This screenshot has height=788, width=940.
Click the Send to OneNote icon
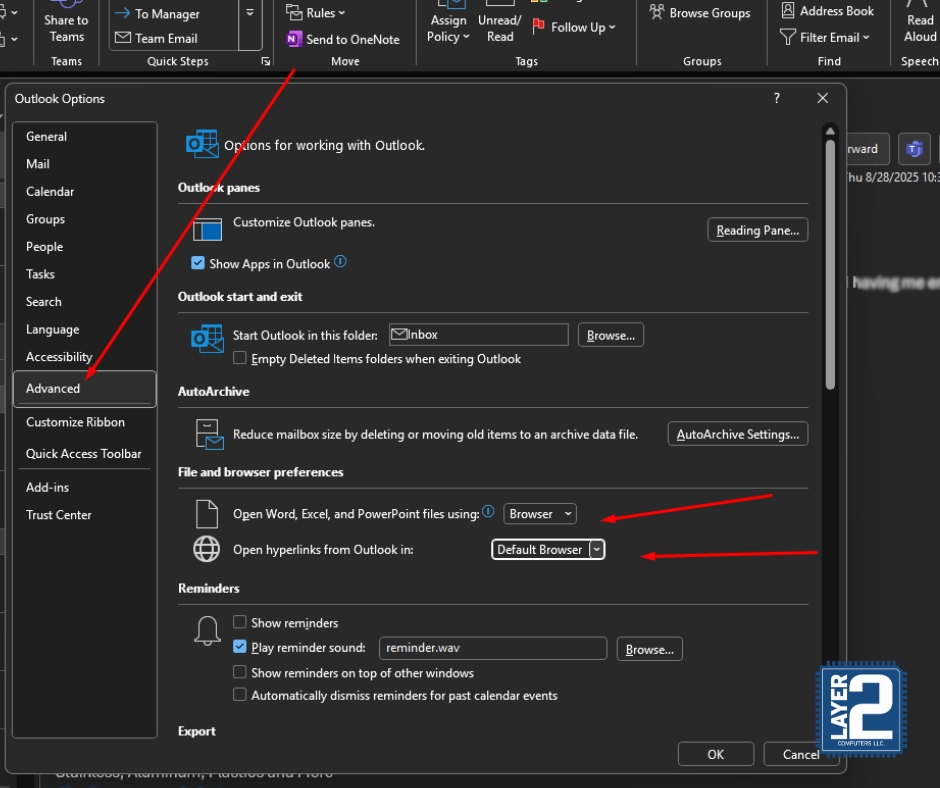pos(294,39)
